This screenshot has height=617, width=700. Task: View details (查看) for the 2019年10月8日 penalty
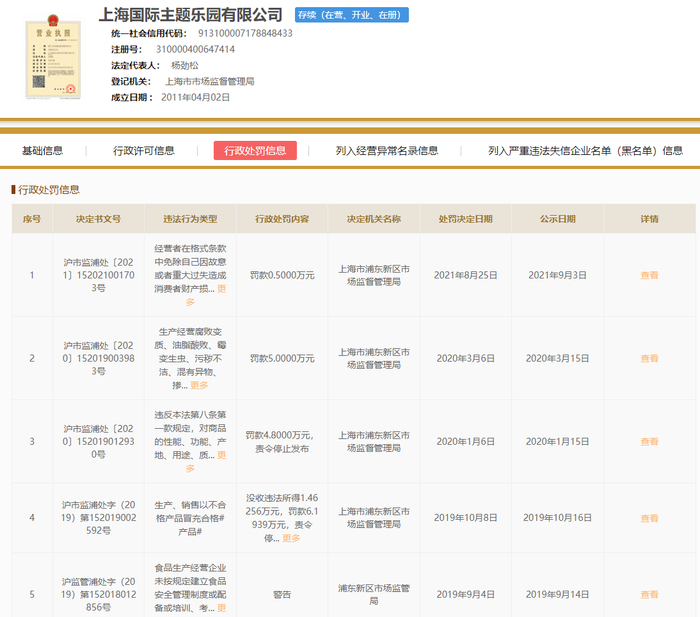pyautogui.click(x=649, y=518)
